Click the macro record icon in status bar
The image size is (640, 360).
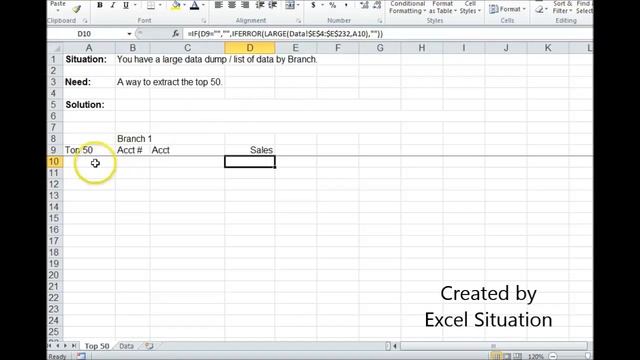pos(81,356)
